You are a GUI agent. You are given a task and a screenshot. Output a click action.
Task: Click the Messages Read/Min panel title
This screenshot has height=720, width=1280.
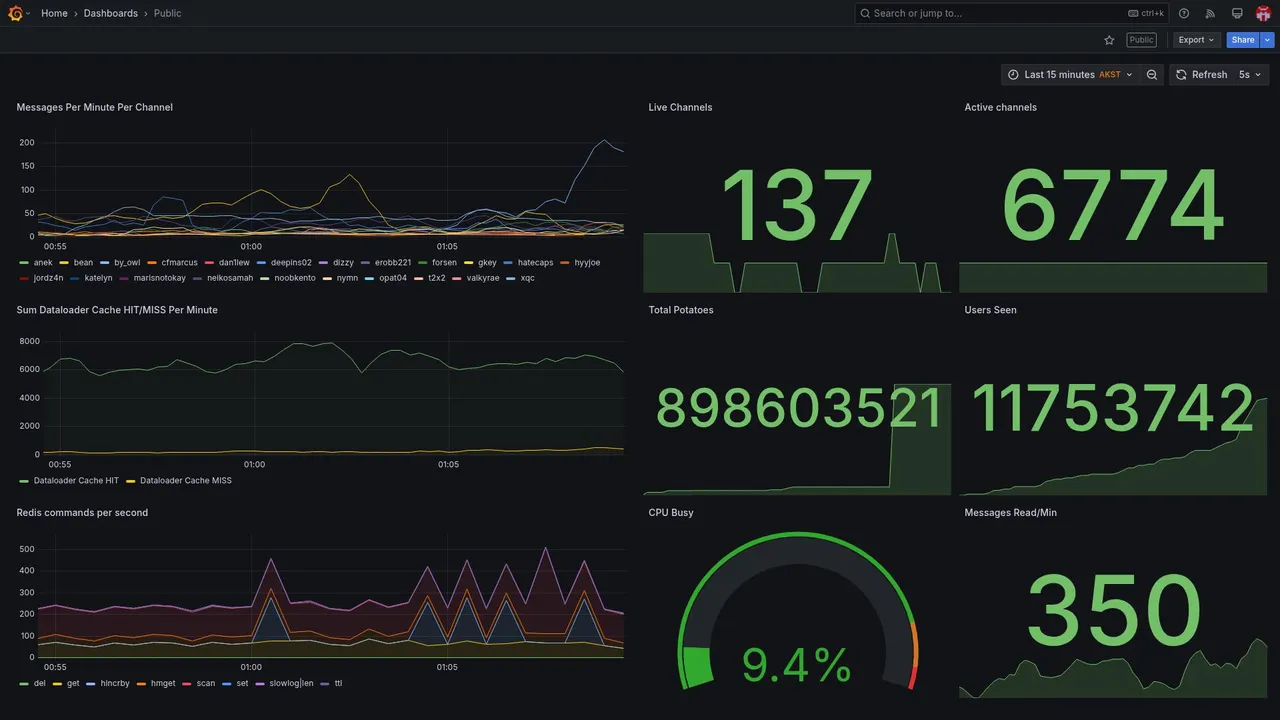click(x=1010, y=513)
